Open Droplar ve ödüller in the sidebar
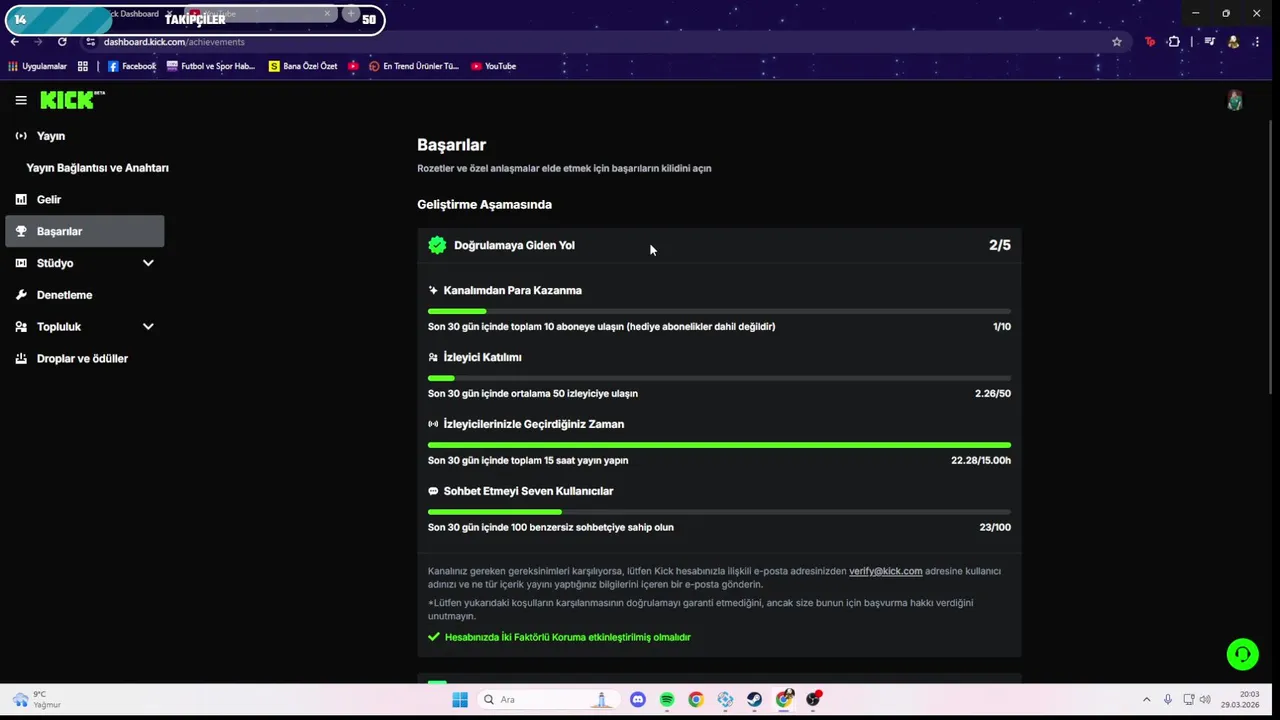 pyautogui.click(x=84, y=358)
